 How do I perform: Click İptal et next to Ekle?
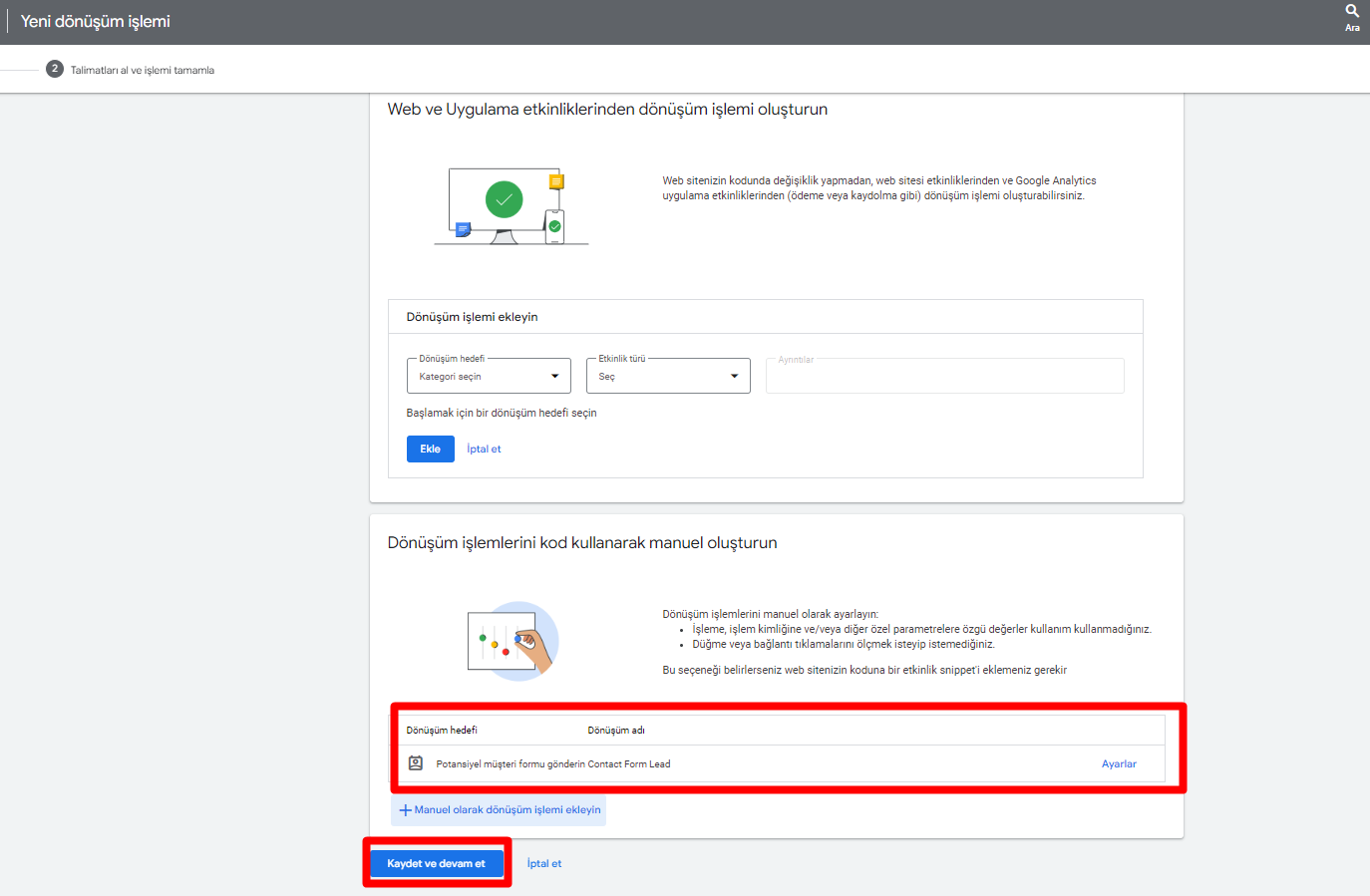(484, 449)
